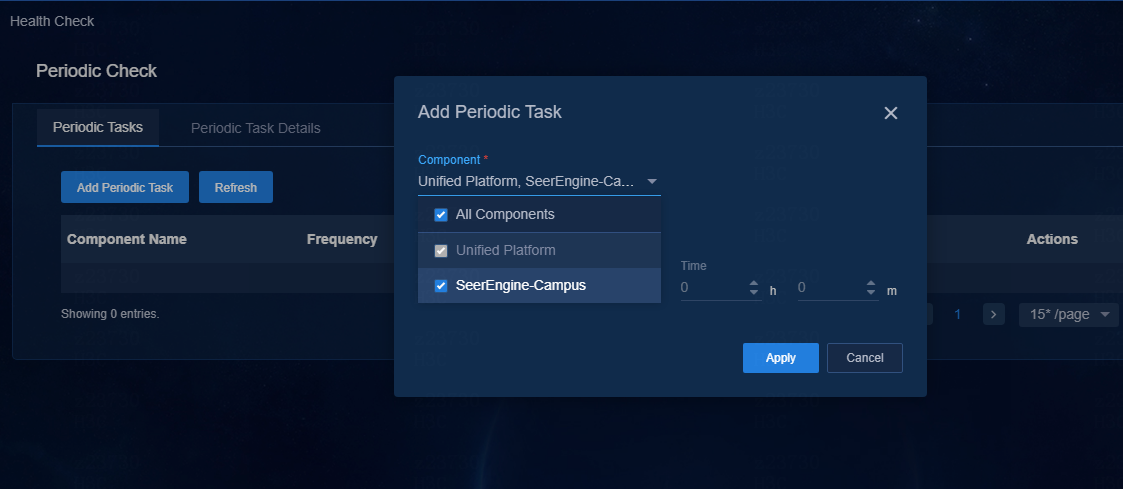
Task: Refresh the periodic tasks list
Action: pyautogui.click(x=236, y=187)
